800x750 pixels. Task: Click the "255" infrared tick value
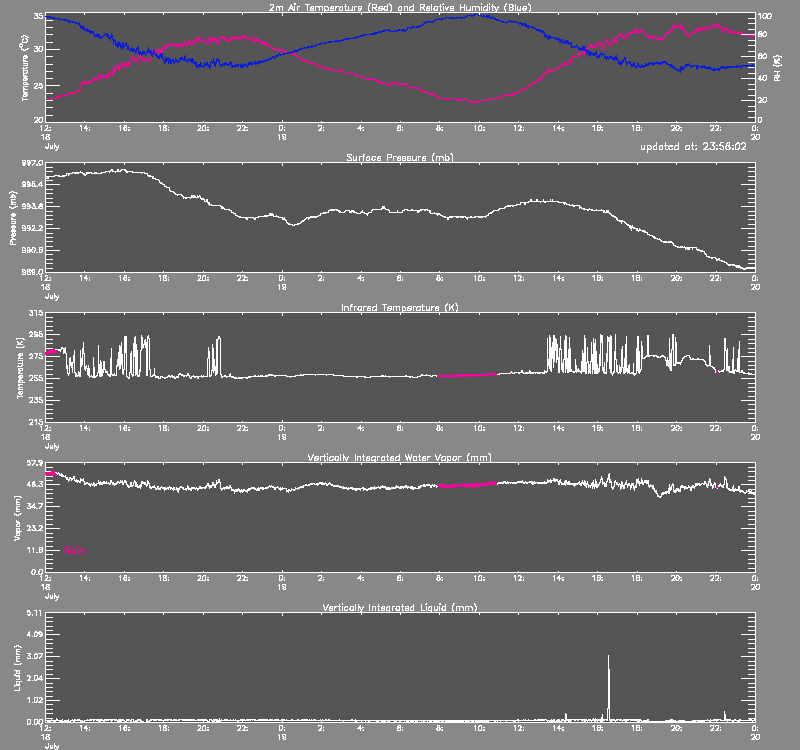point(36,378)
